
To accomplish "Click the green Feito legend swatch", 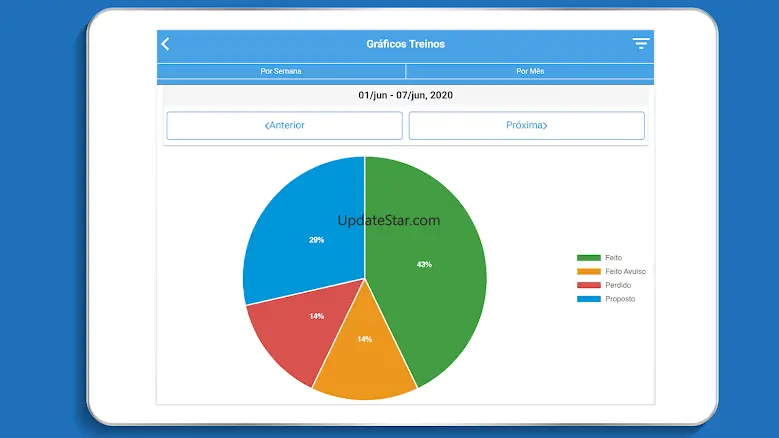I will tap(588, 258).
